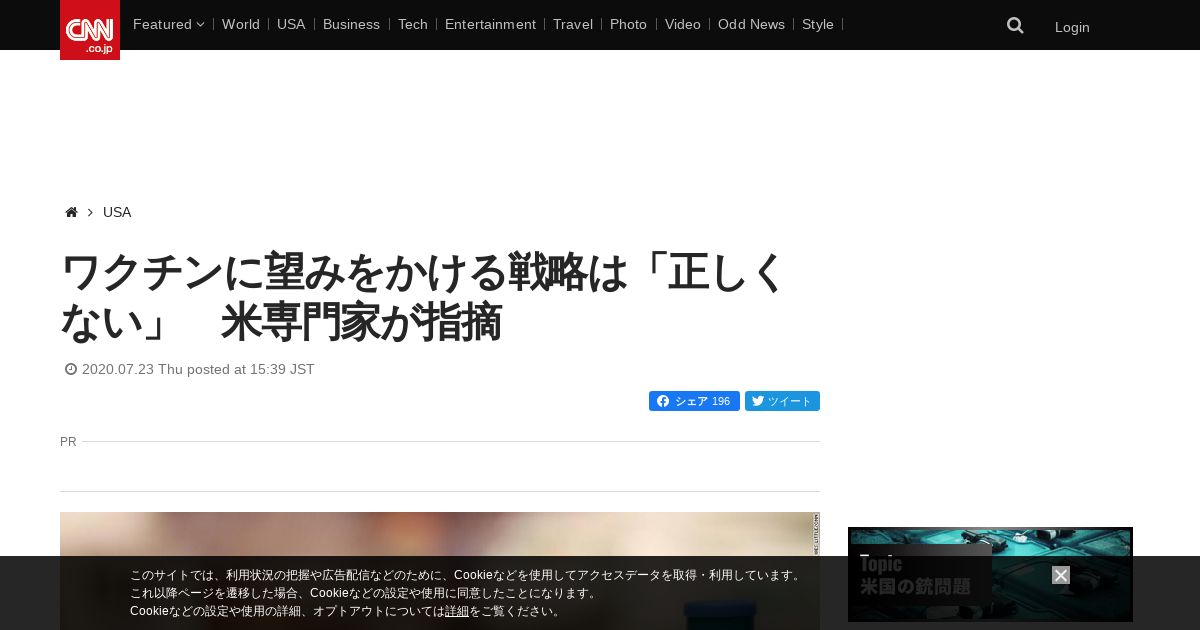Share article on Facebook
This screenshot has width=1200, height=630.
pos(694,401)
